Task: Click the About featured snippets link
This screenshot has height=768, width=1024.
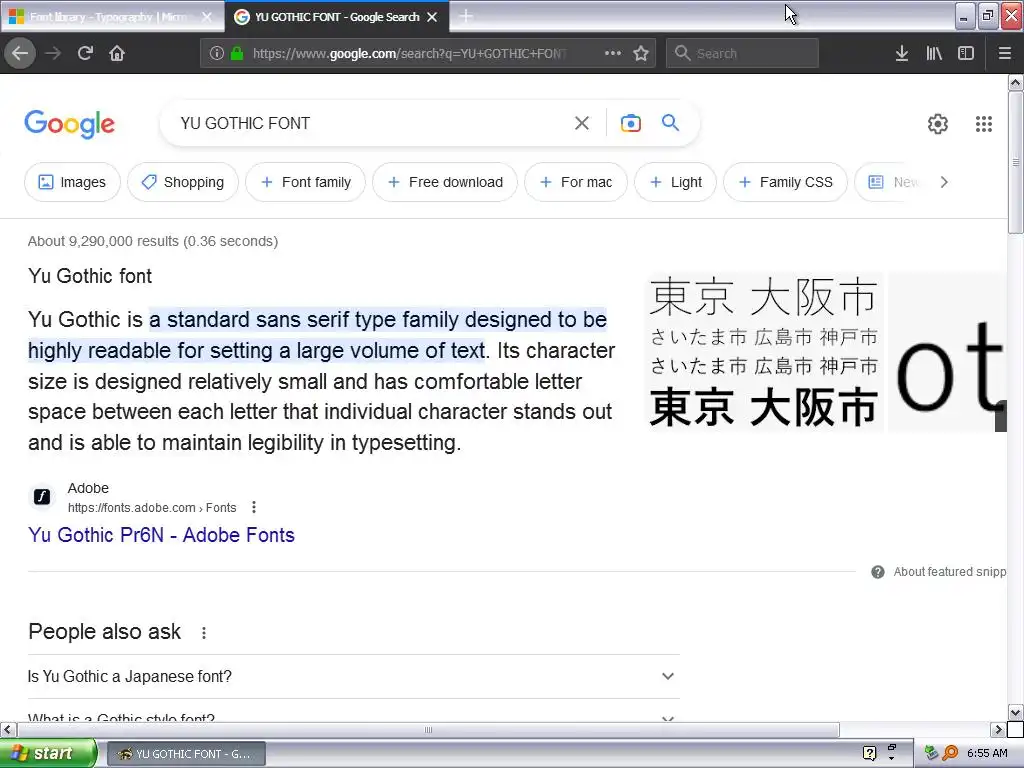Action: click(x=950, y=572)
